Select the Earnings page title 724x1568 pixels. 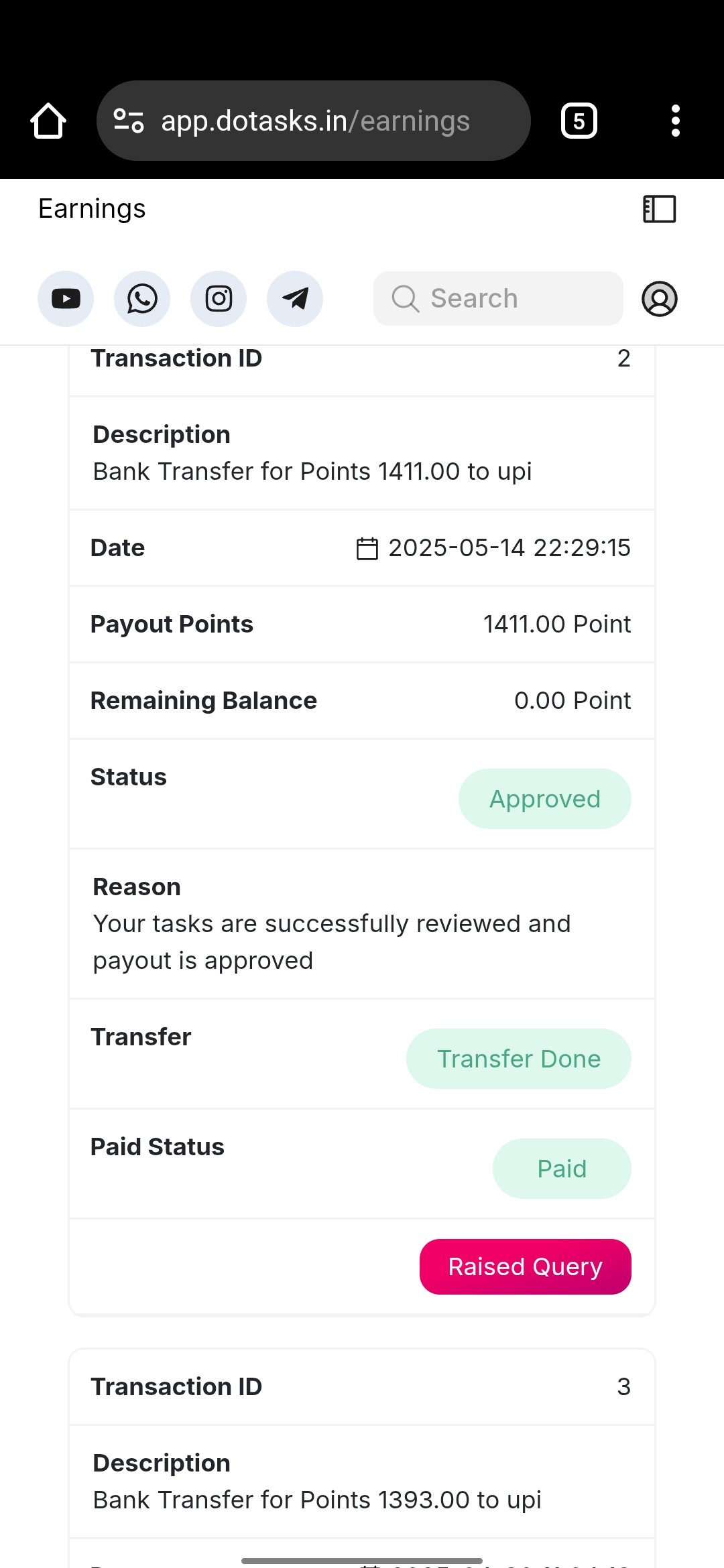[x=92, y=209]
